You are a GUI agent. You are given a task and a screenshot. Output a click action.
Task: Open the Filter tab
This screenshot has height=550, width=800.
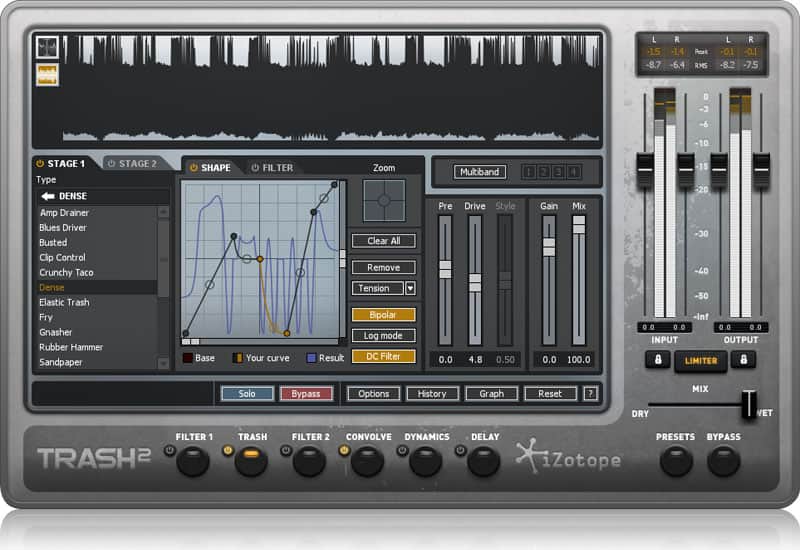(278, 167)
